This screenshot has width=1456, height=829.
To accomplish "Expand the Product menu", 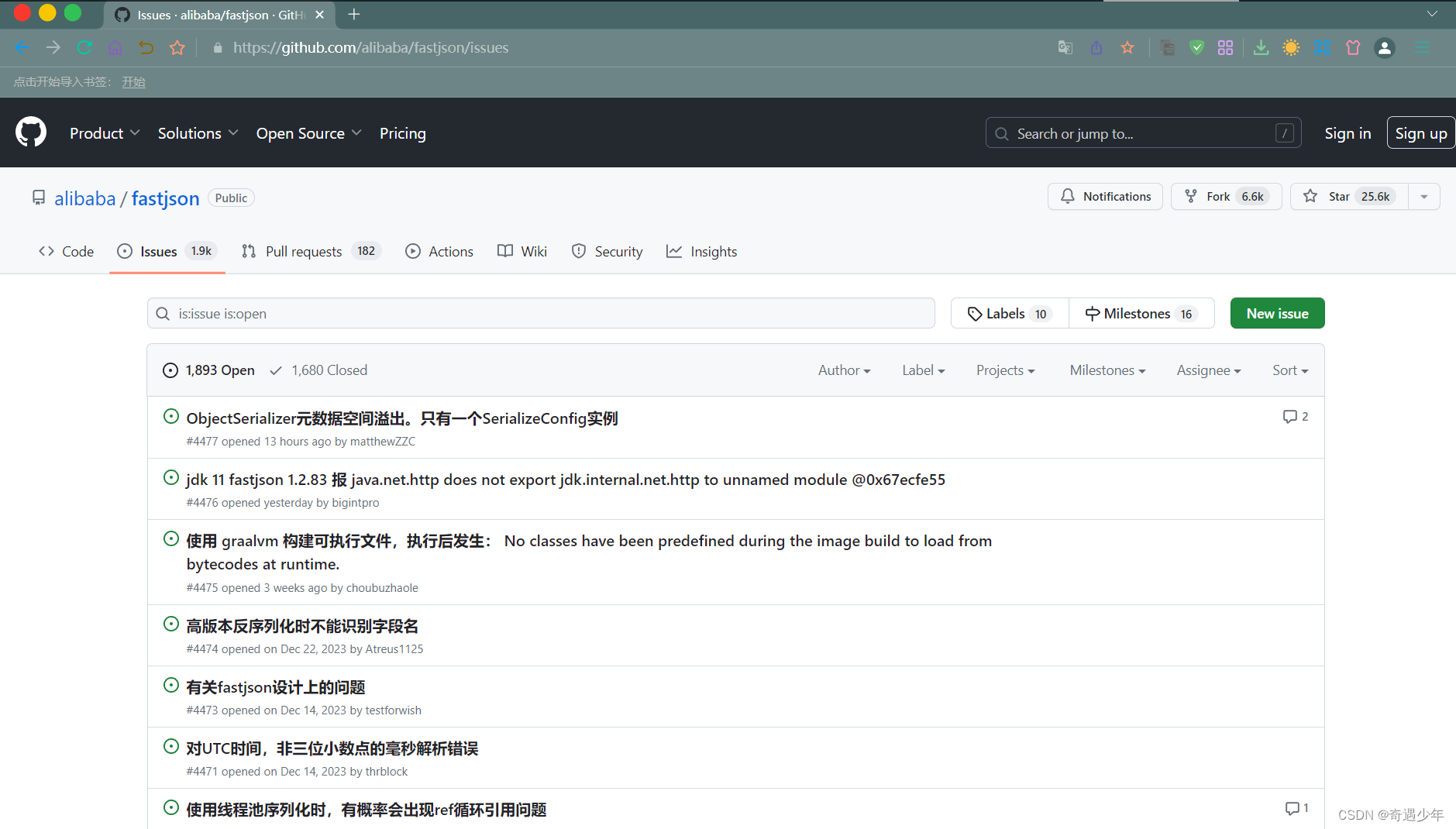I will tap(105, 133).
